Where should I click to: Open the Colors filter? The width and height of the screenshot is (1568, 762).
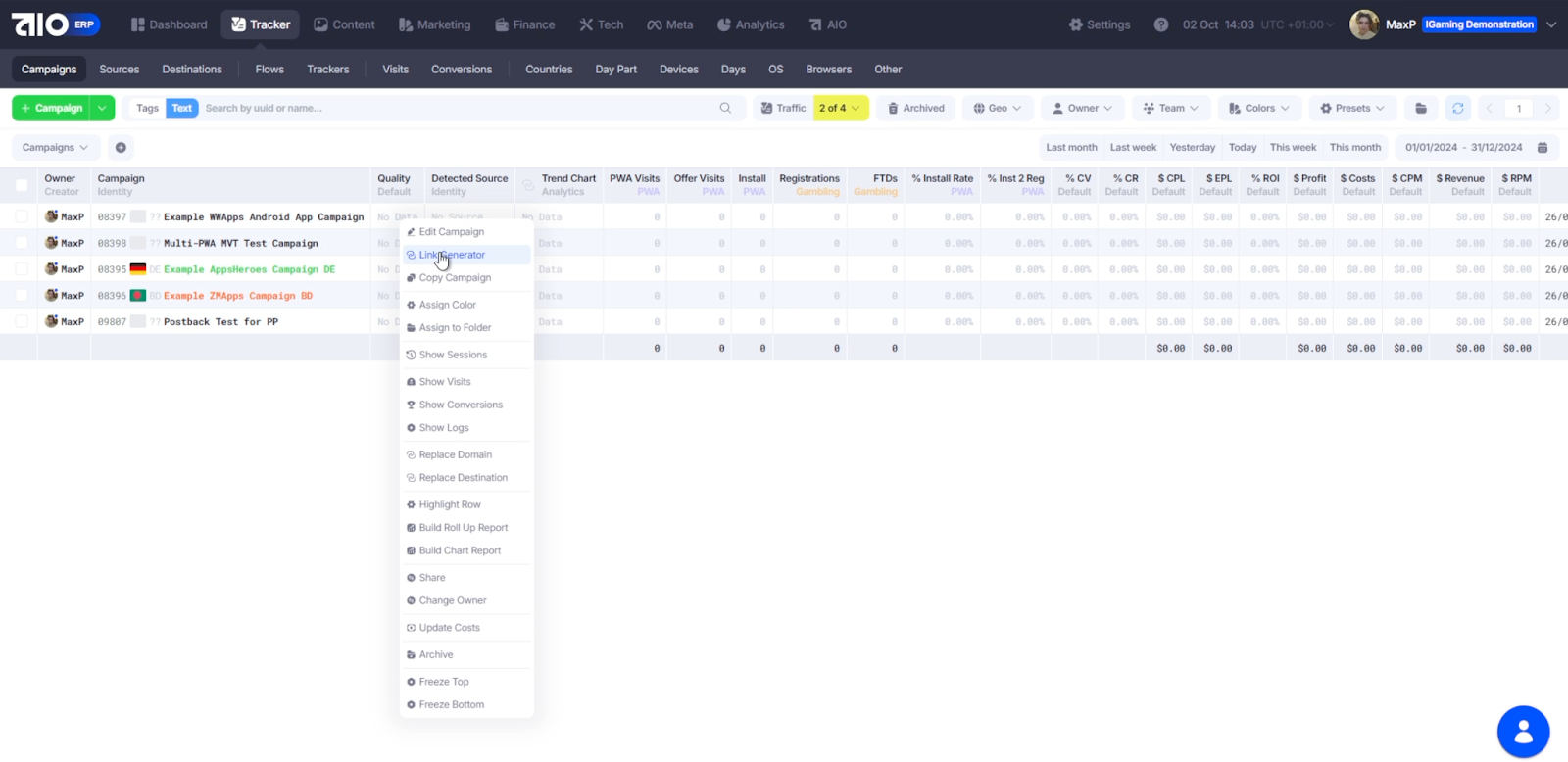pyautogui.click(x=1258, y=109)
